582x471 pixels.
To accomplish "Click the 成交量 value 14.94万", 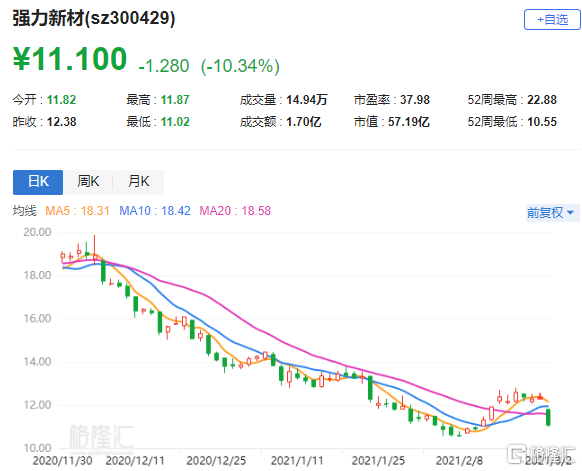I will pos(307,100).
